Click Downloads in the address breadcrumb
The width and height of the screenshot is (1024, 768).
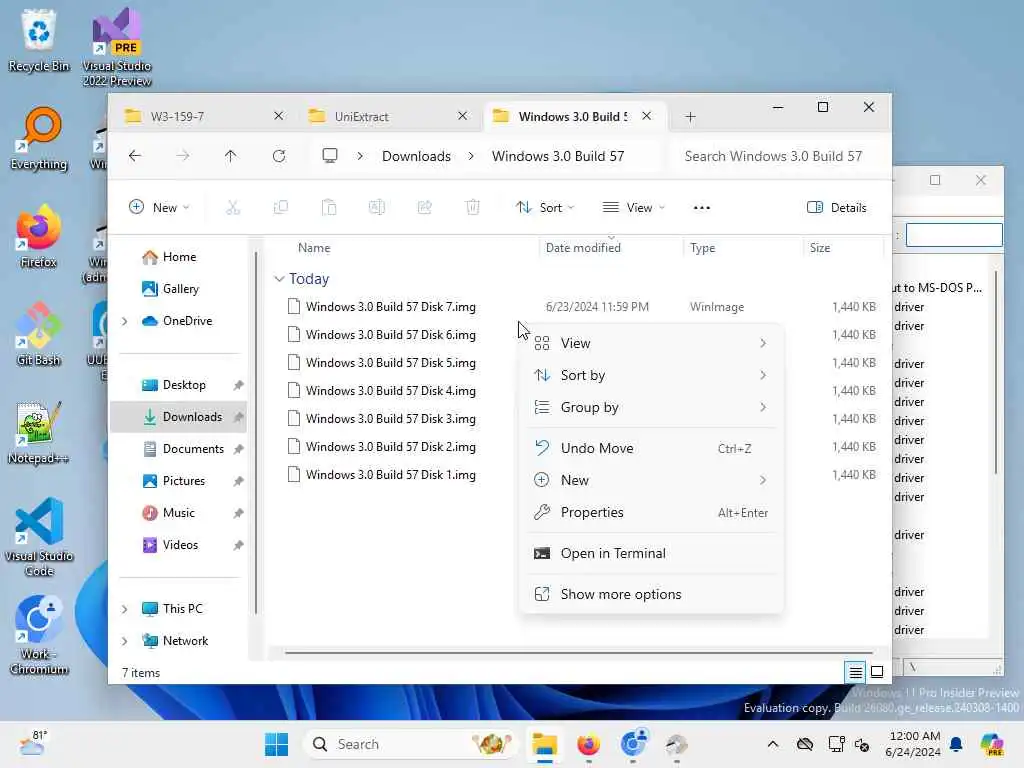tap(416, 156)
